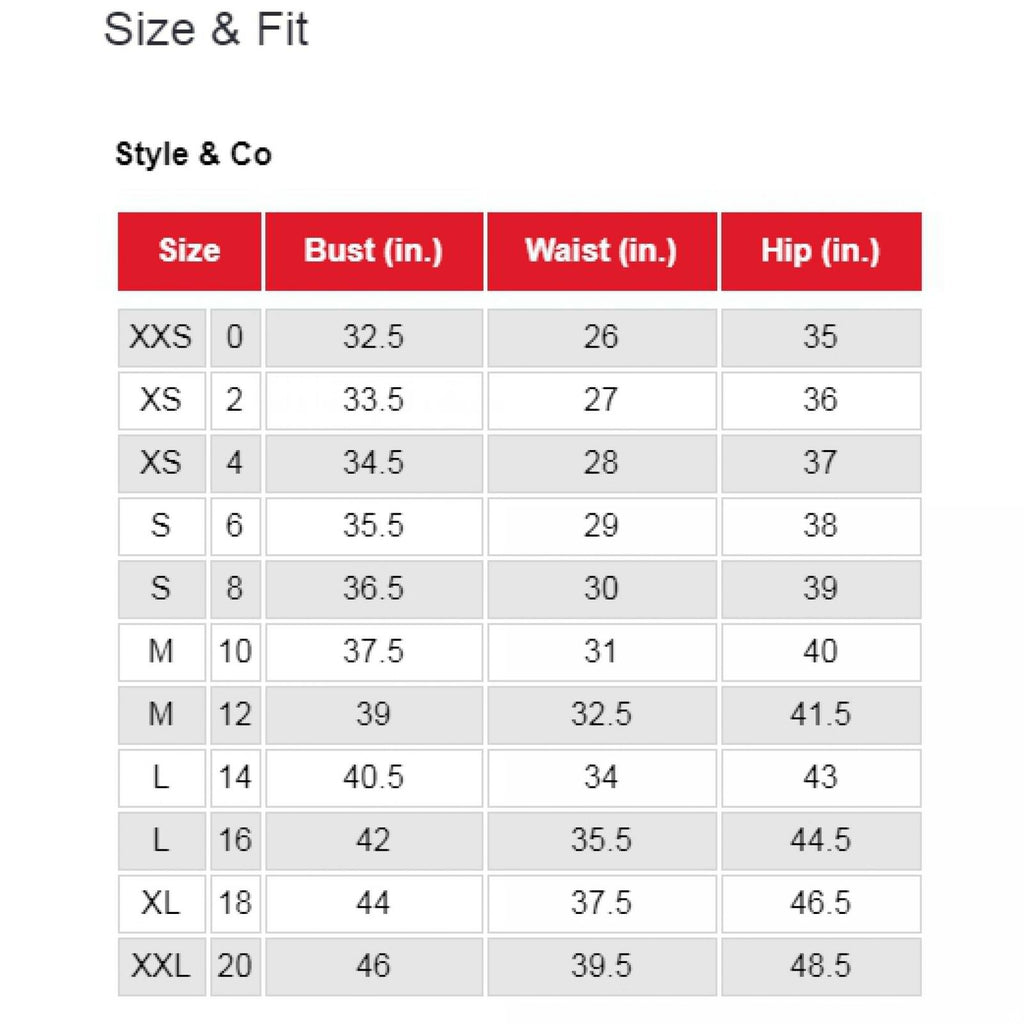This screenshot has width=1024, height=1024.
Task: Click the Waist (in.) column header
Action: coord(601,250)
